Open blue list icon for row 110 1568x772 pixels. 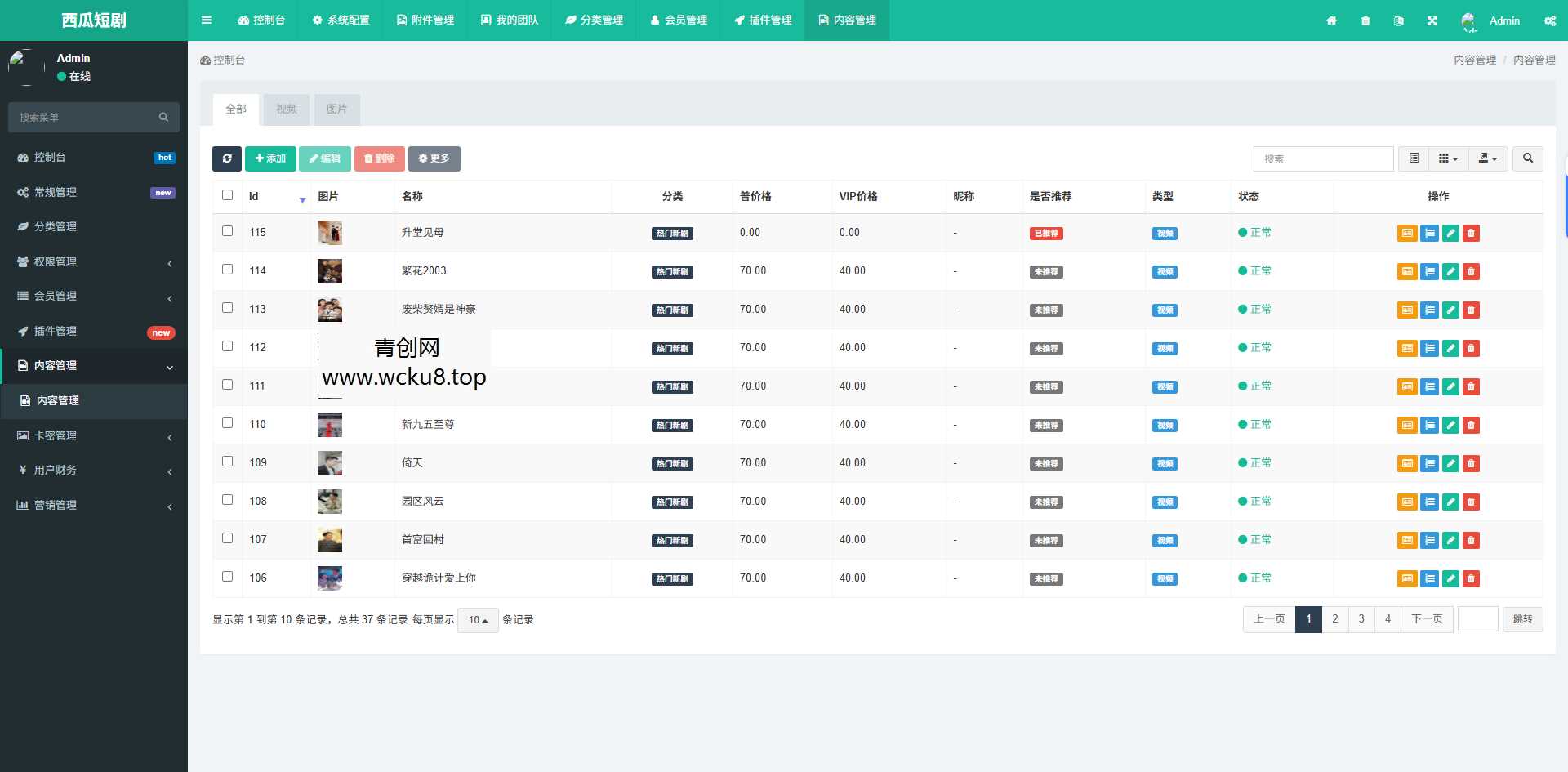click(x=1429, y=425)
